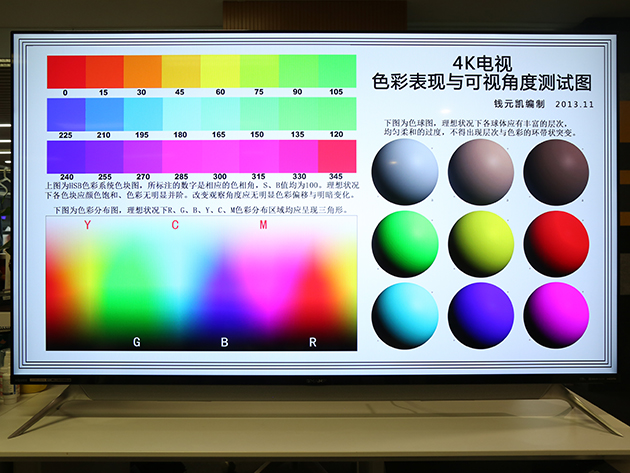The image size is (630, 473).
Task: Select the green block labeled 105
Action: [337, 72]
